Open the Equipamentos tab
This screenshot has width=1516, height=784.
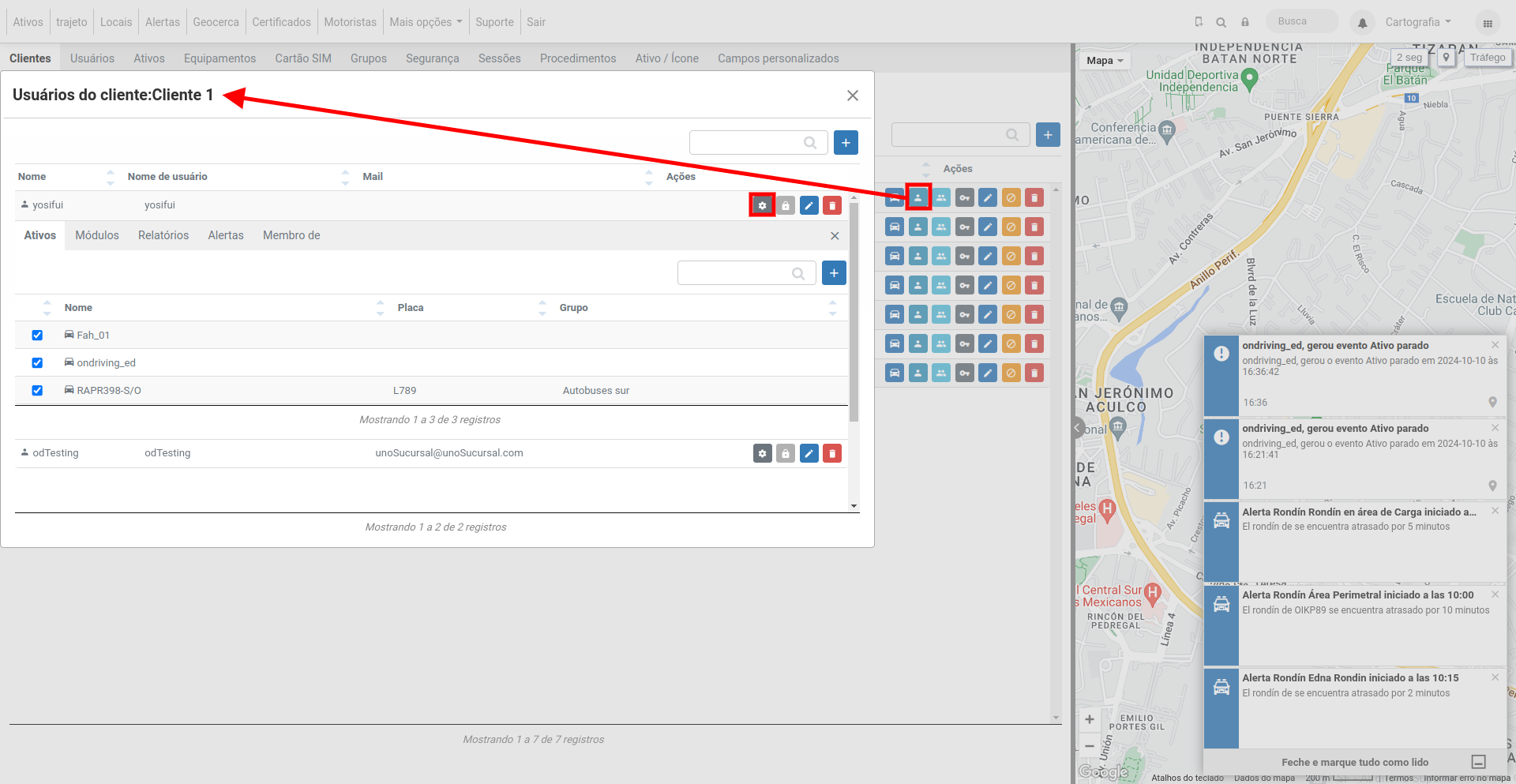point(220,58)
